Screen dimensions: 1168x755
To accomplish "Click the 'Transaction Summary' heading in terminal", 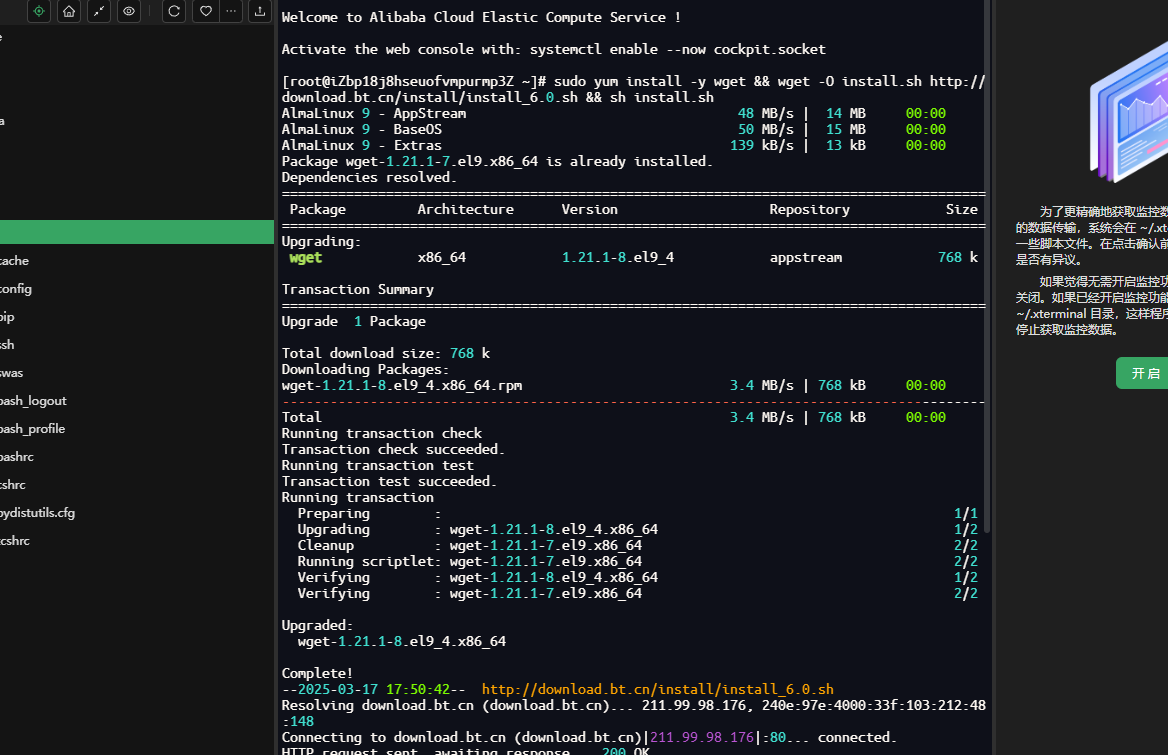I will point(358,290).
